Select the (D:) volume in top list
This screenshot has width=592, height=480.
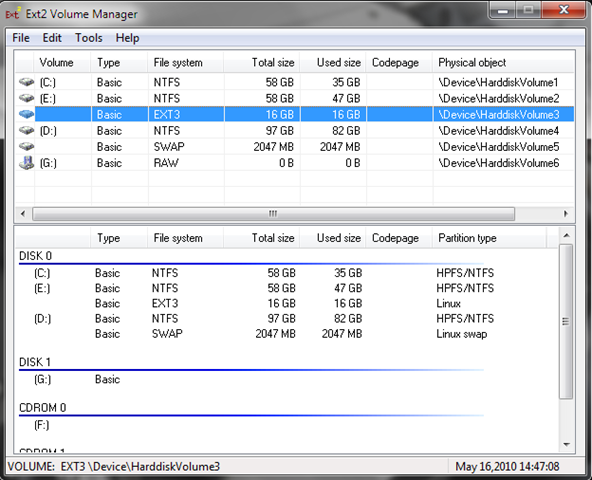(x=48, y=131)
